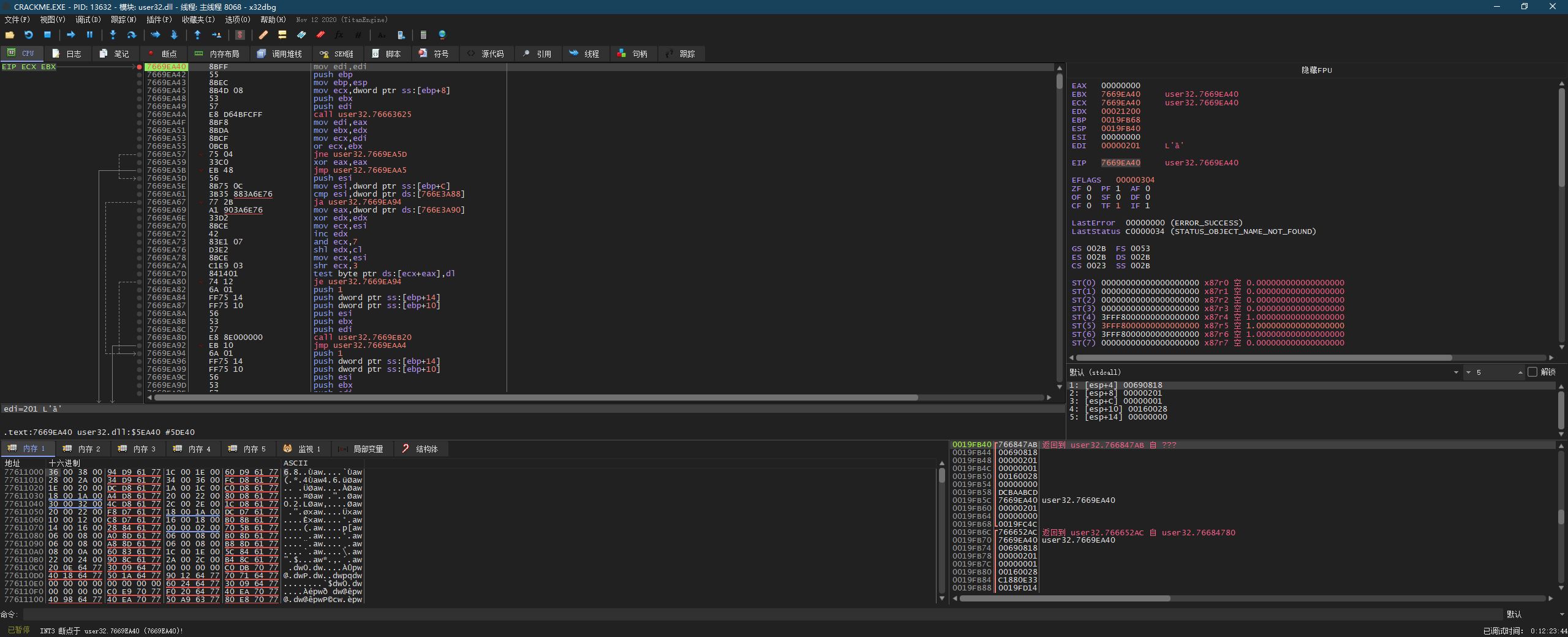Restart the debugged program via toolbar
The width and height of the screenshot is (1568, 637).
pos(28,35)
